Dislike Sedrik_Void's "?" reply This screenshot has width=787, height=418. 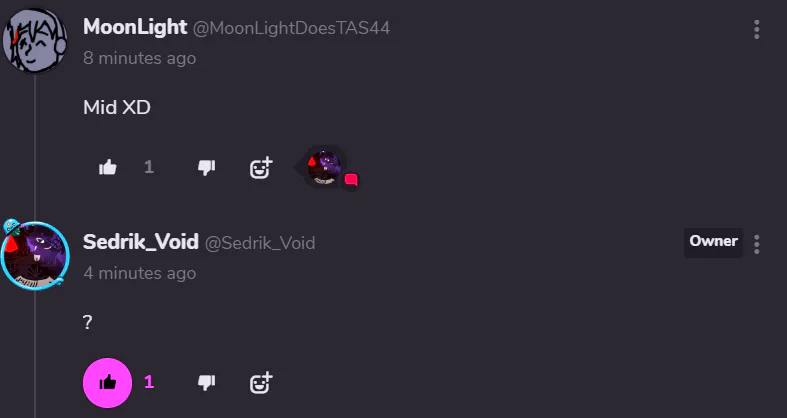pyautogui.click(x=206, y=383)
